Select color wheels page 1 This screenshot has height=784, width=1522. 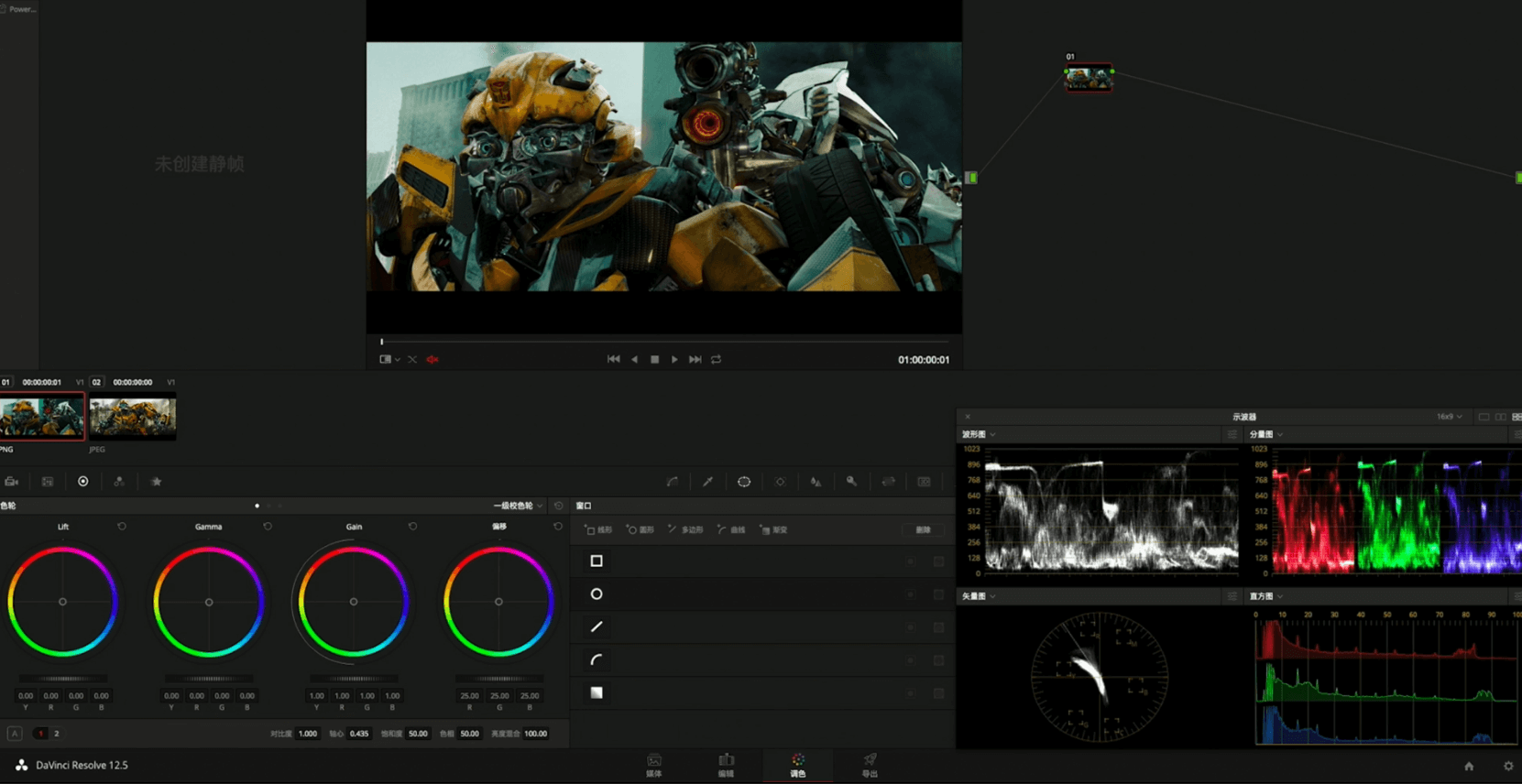(x=40, y=734)
